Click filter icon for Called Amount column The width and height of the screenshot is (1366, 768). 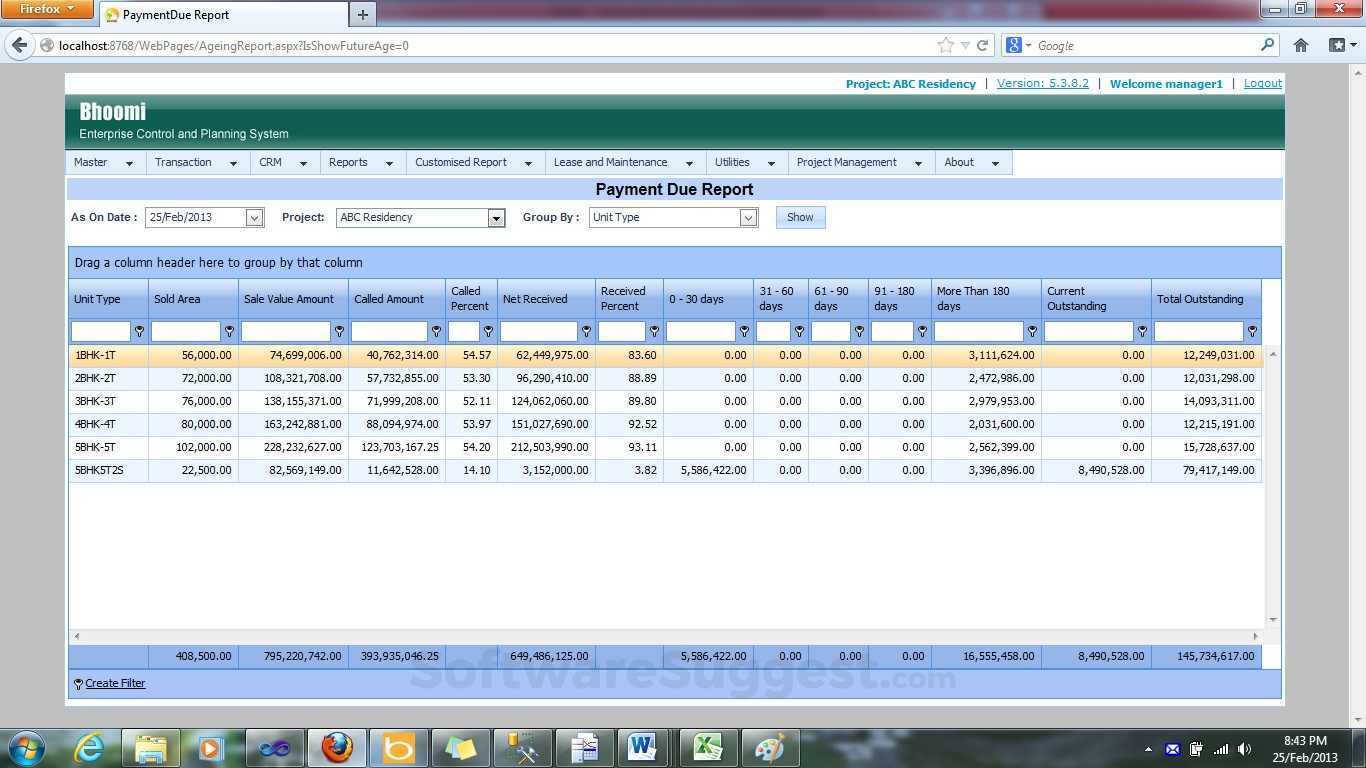436,331
